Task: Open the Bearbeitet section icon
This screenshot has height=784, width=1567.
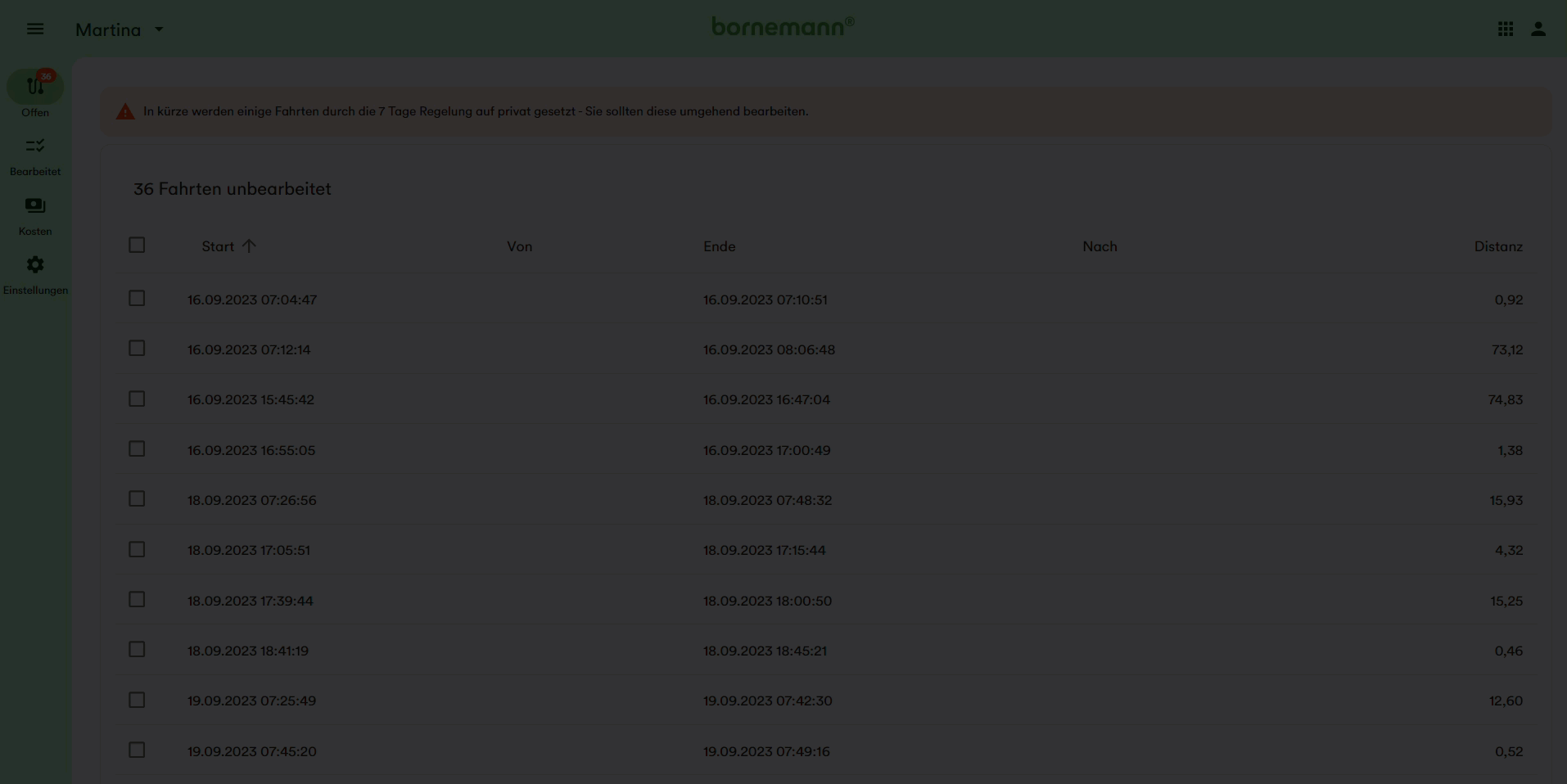Action: click(x=35, y=146)
